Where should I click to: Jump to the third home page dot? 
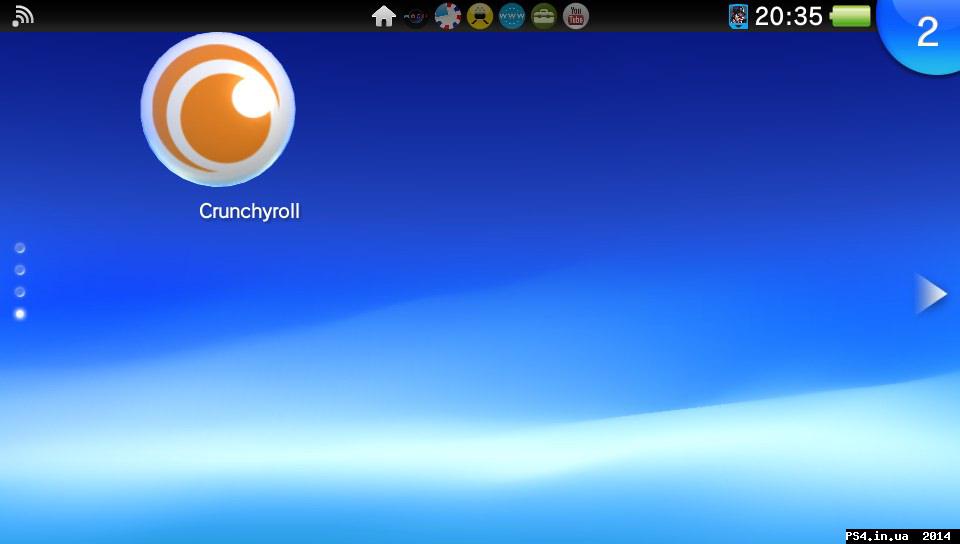(20, 292)
